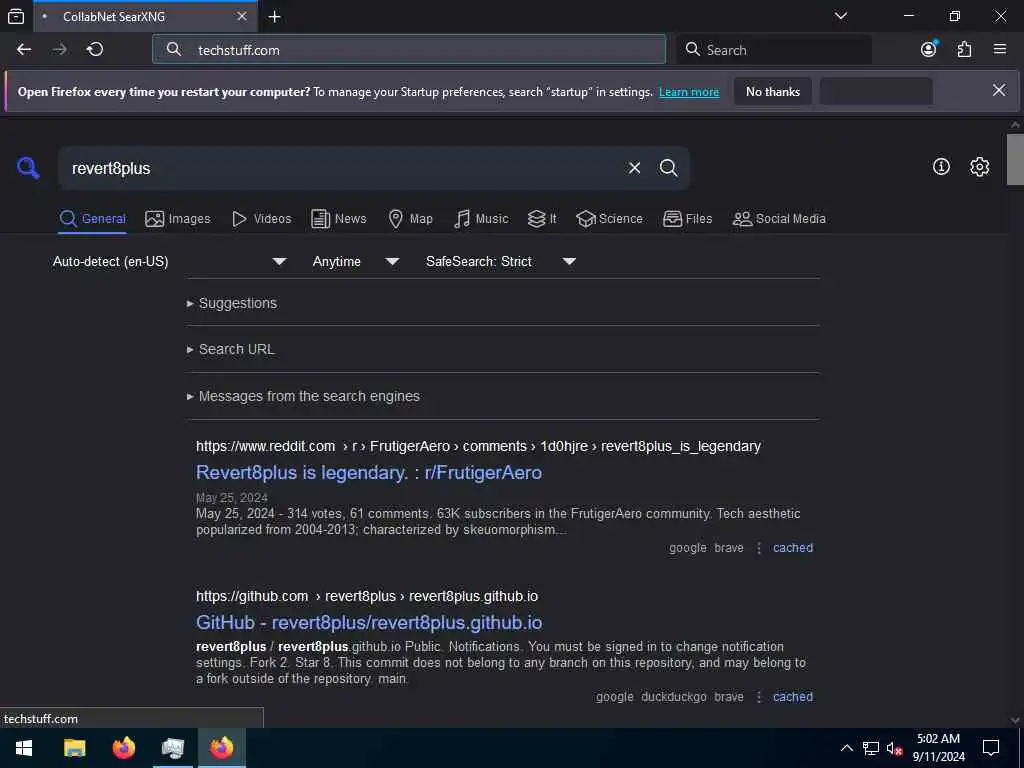Open the Firefox View icon at tab bar start
This screenshot has width=1024, height=768.
coord(16,16)
